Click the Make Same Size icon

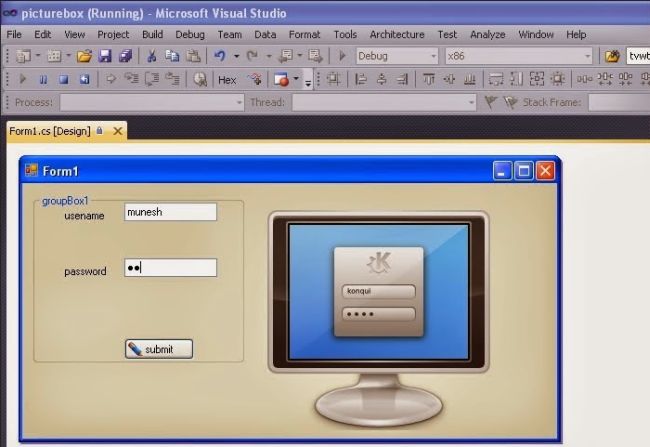click(x=537, y=79)
